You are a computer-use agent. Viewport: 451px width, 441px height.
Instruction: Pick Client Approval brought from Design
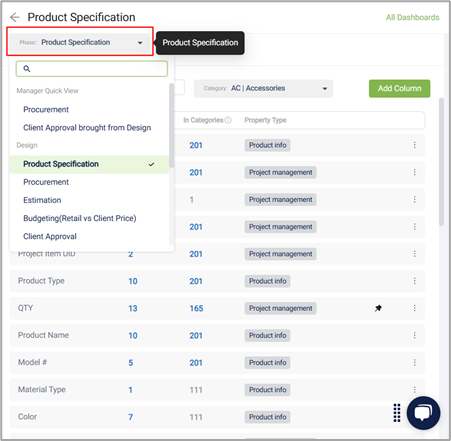point(87,128)
